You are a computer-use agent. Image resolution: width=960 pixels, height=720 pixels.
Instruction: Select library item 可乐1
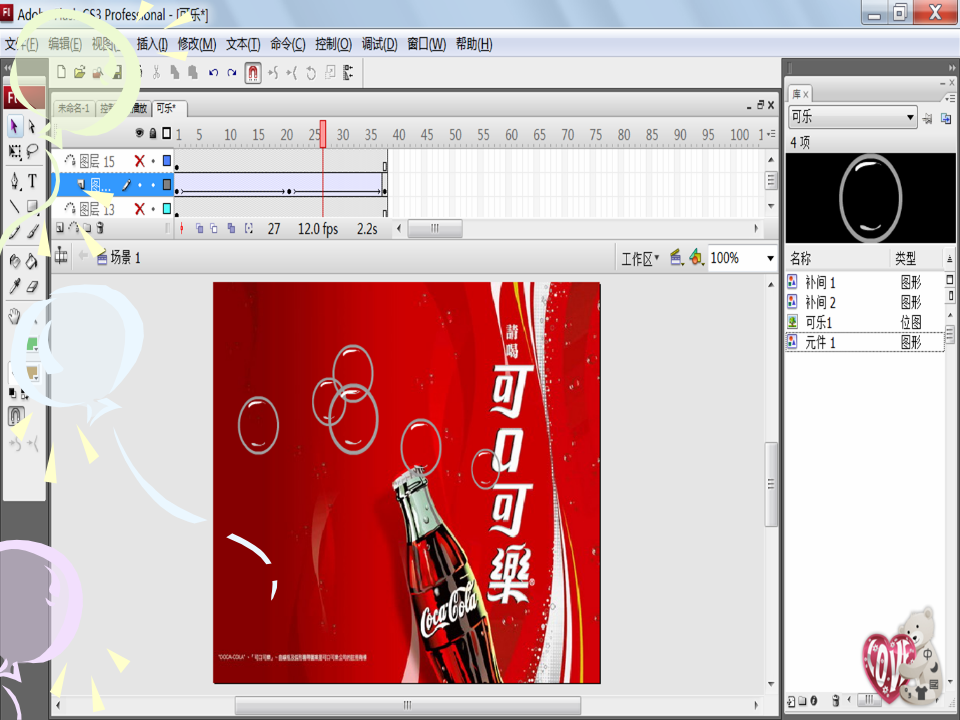pyautogui.click(x=818, y=322)
